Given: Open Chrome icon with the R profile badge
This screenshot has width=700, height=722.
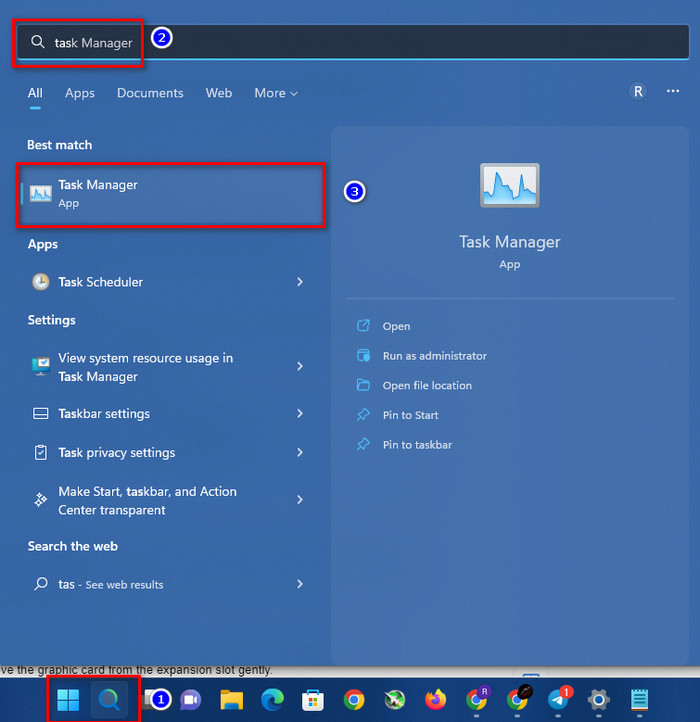Looking at the screenshot, I should 477,699.
